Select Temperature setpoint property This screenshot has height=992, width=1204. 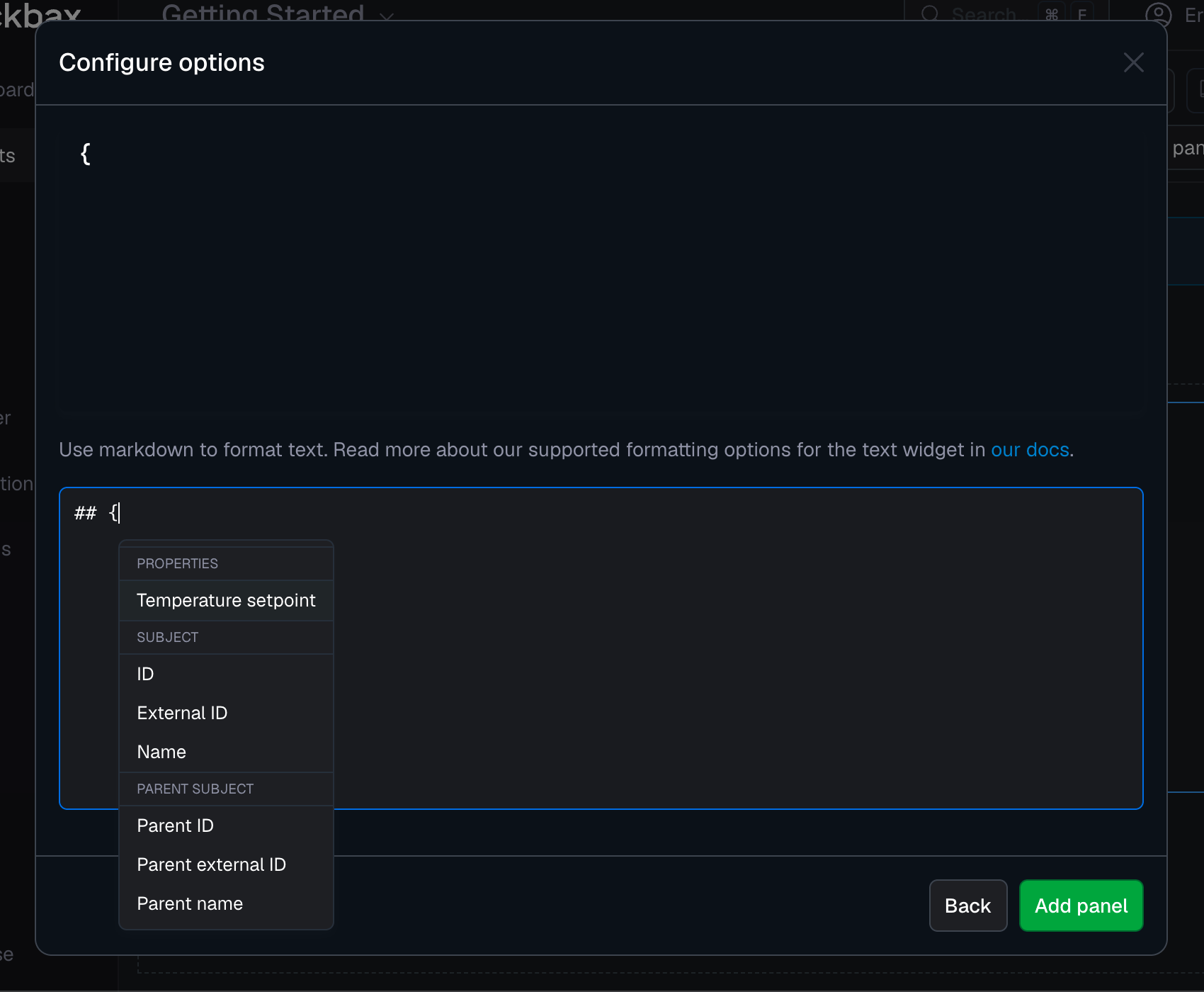pyautogui.click(x=226, y=600)
